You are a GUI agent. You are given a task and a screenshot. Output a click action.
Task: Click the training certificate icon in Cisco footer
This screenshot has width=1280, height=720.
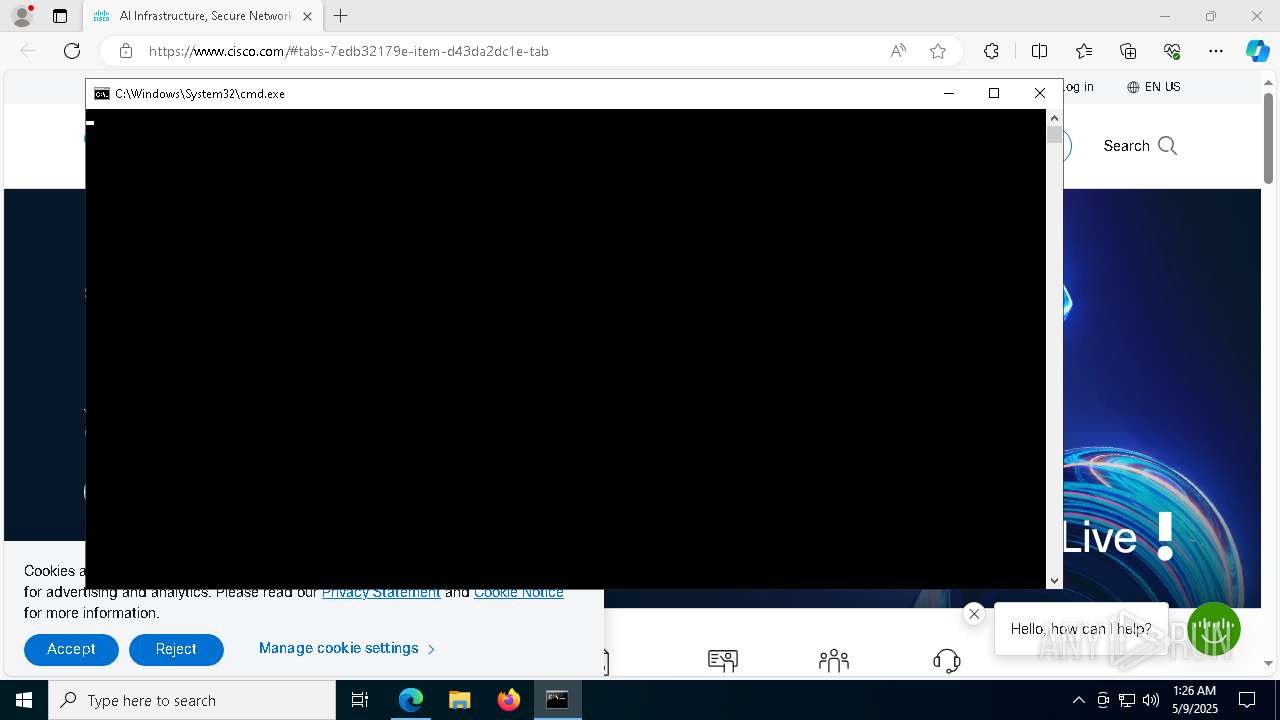[x=723, y=660]
